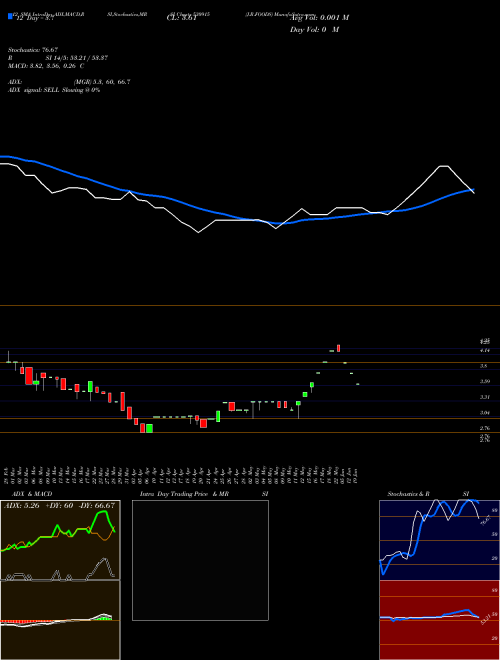Click the '(MGR) 5.3, 60, 66.7' ADX values
500x660 pixels.
102,82
